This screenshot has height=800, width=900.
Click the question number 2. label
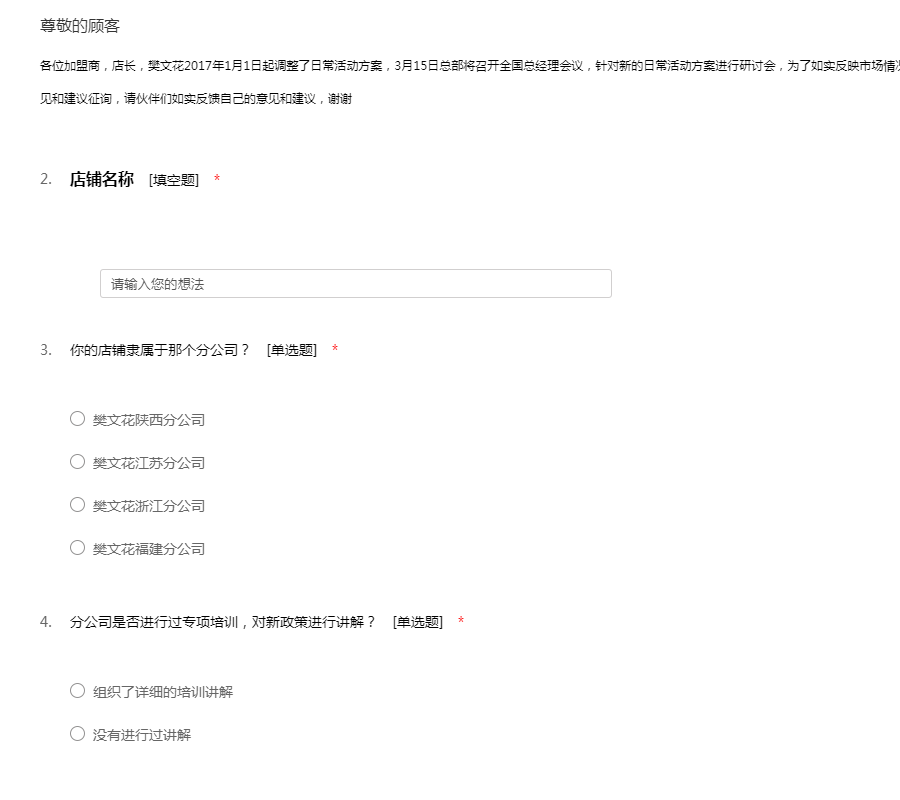(46, 180)
